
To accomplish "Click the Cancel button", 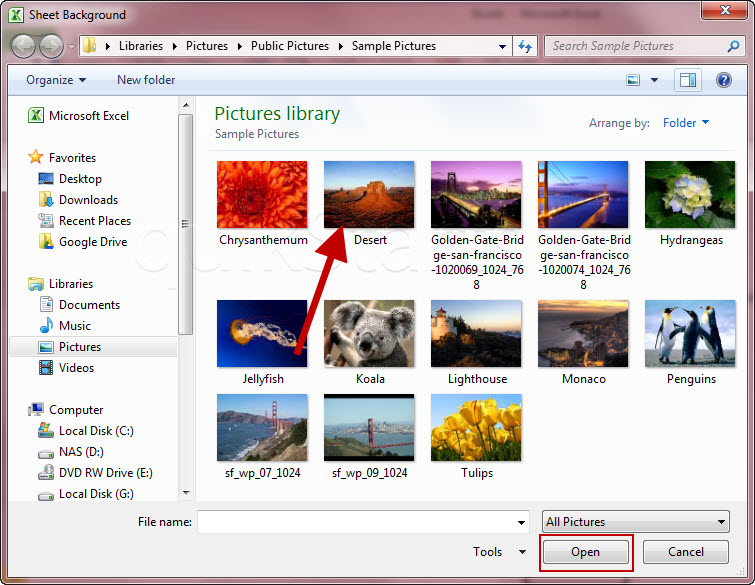I will tap(686, 552).
